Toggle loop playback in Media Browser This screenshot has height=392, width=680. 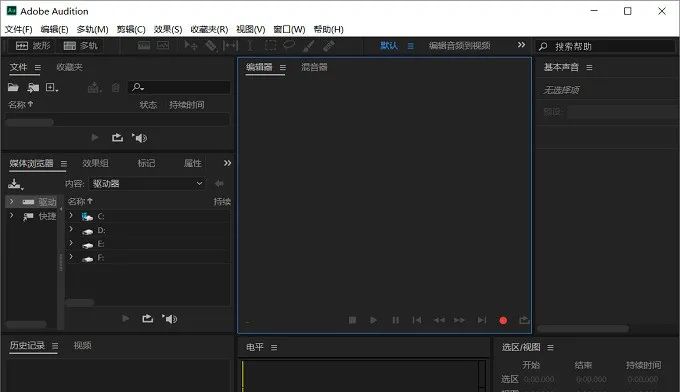pyautogui.click(x=147, y=319)
